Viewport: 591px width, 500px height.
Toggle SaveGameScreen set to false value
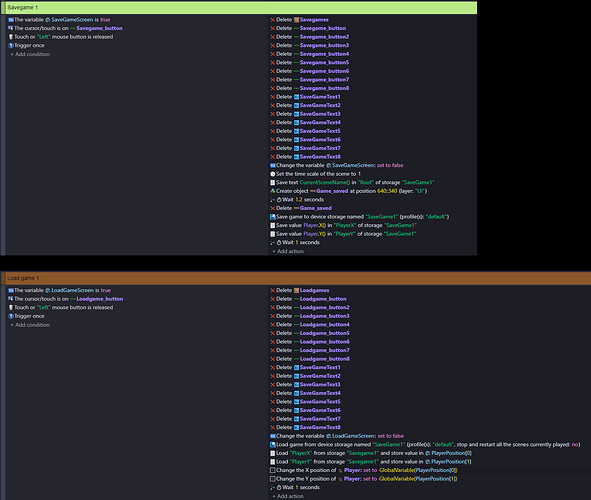tap(390, 165)
